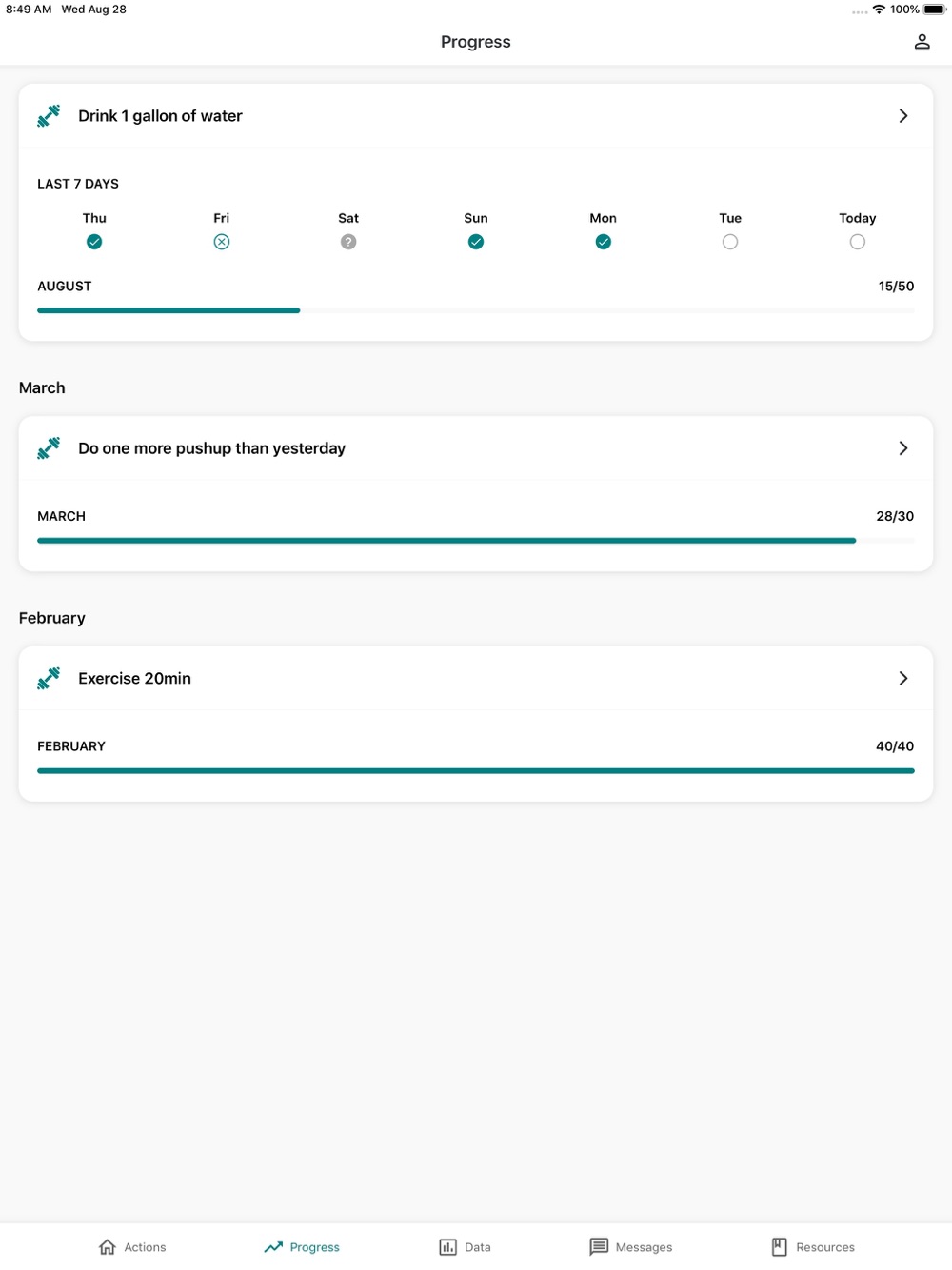Click the Exercise 20min goal title
Viewport: 952px width, 1270px height.
[x=134, y=679]
